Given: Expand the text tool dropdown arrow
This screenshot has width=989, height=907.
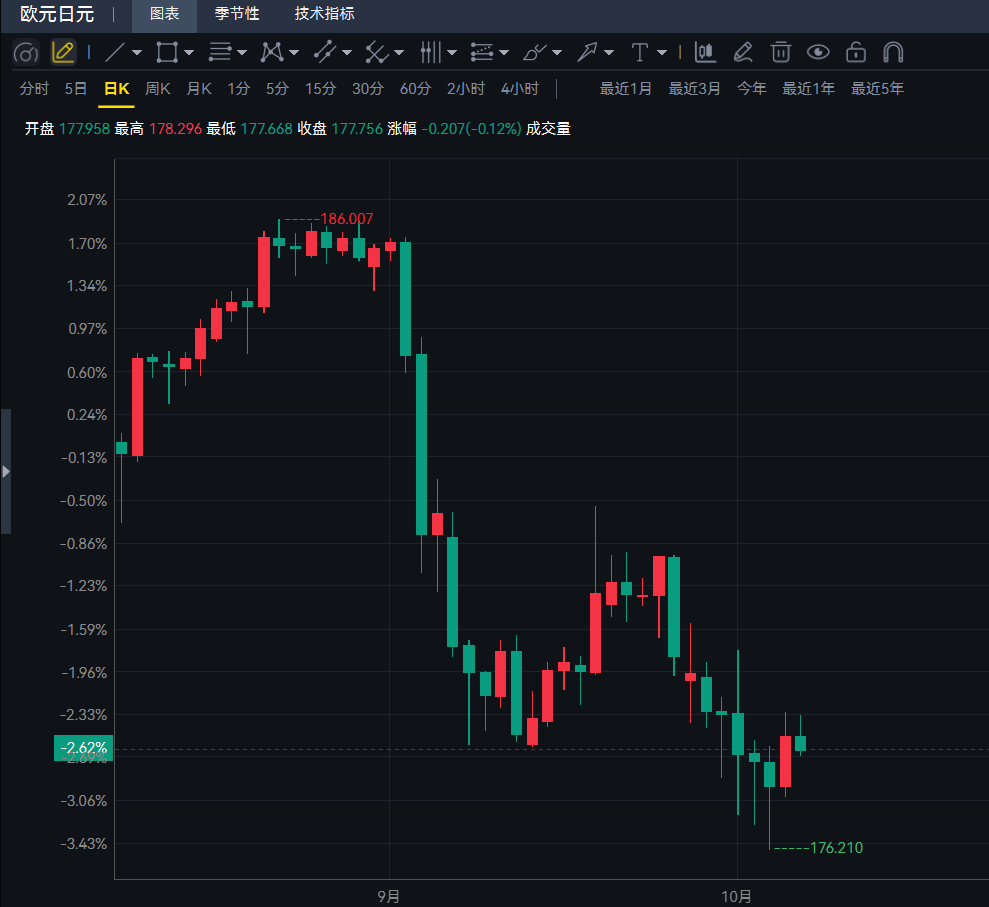Looking at the screenshot, I should pos(662,53).
